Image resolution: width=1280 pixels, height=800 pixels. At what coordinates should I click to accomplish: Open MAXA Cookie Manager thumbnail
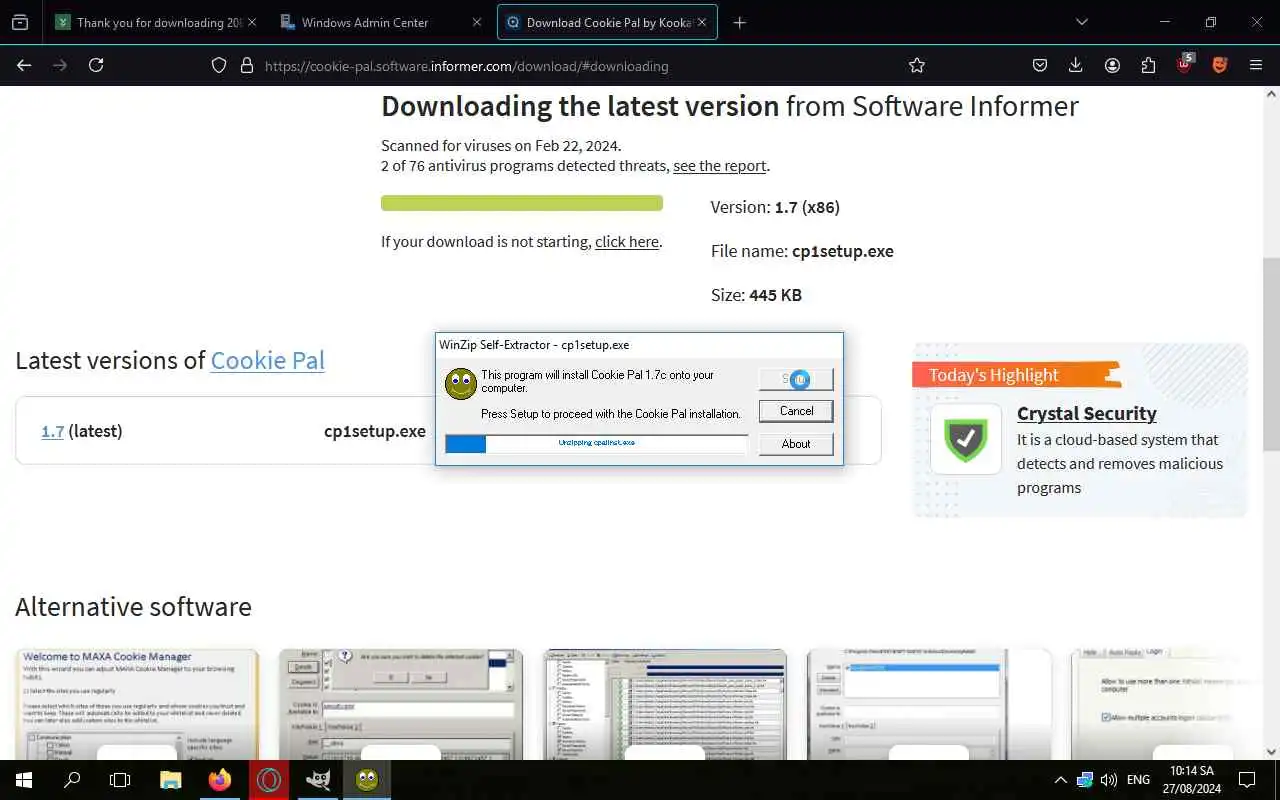click(137, 705)
